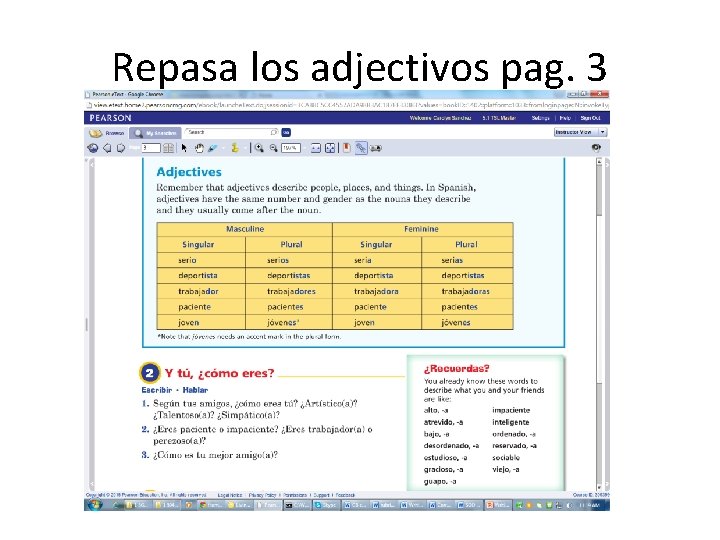
Task: Click the scrollbar down arrow
Action: tap(599, 487)
